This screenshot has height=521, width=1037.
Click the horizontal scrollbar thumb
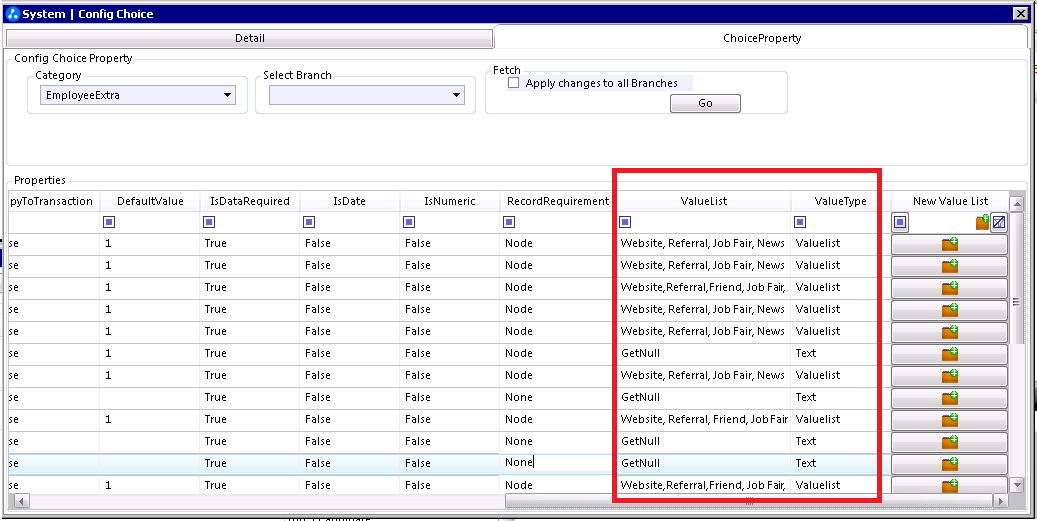click(749, 501)
